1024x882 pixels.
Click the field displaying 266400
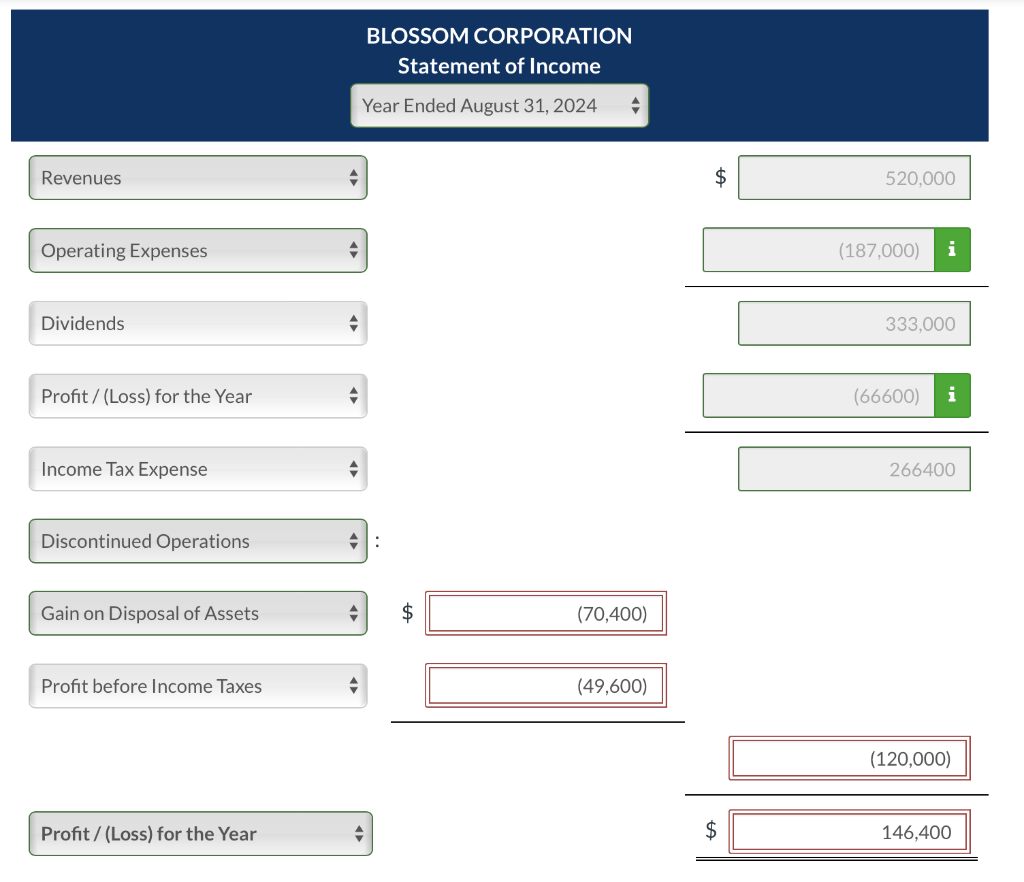[x=854, y=468]
